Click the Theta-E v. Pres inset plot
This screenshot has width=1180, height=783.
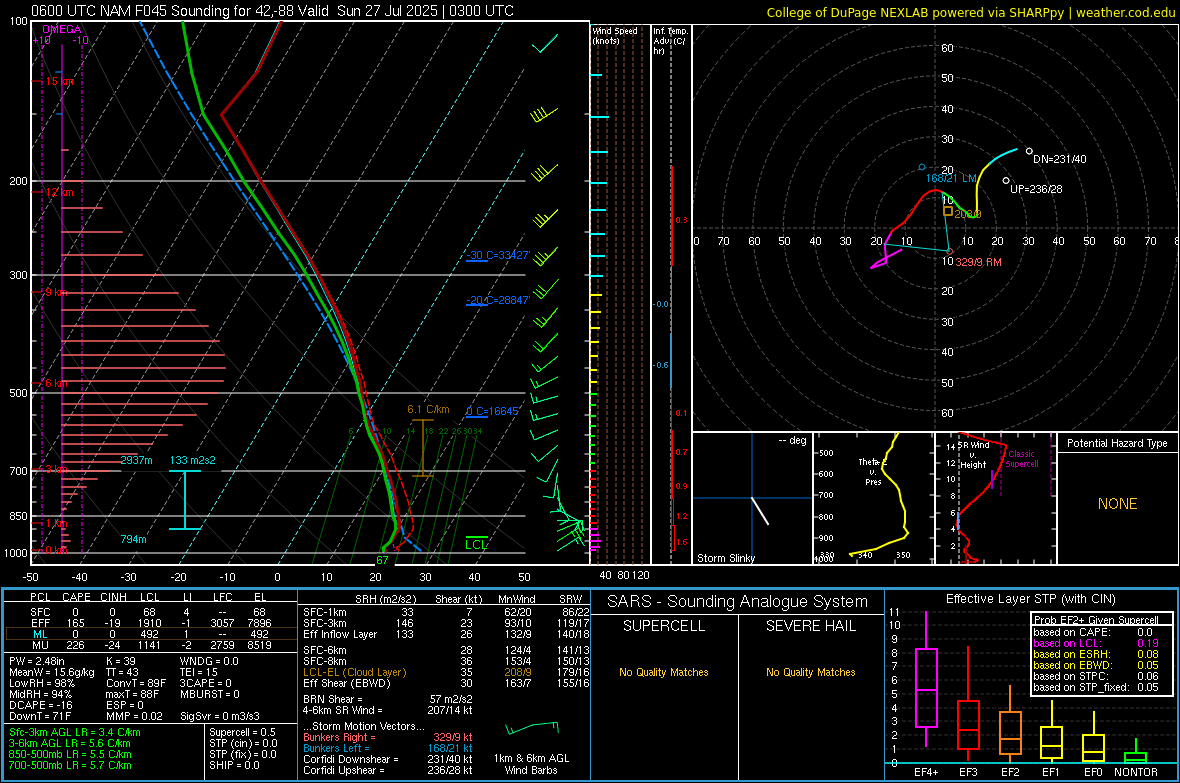[873, 498]
